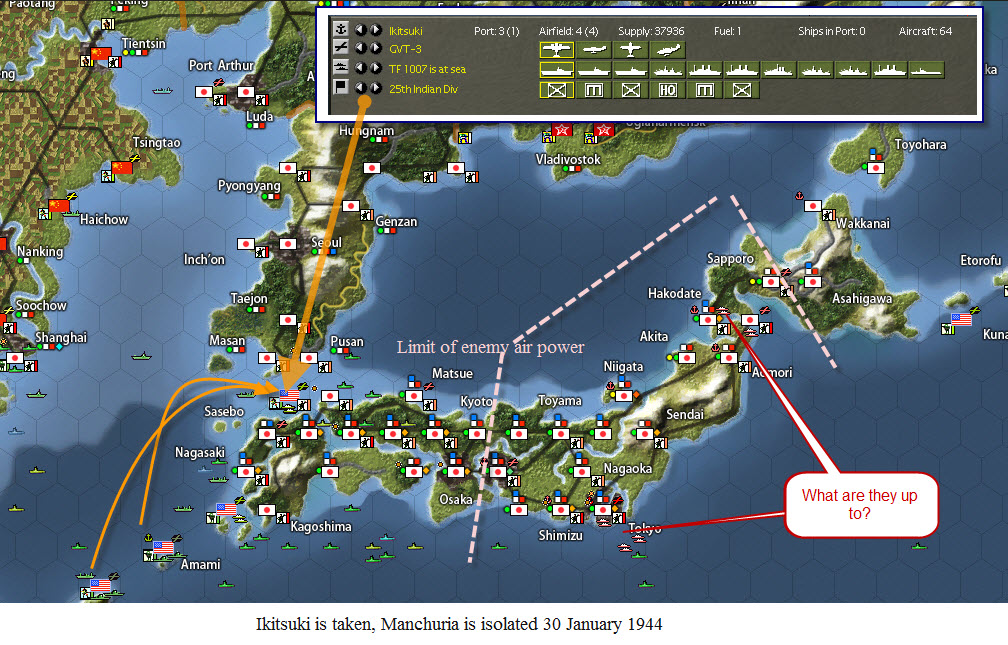Click the airplane icon beside GVT-3
Viewport: 1008px width, 645px height.
point(341,48)
